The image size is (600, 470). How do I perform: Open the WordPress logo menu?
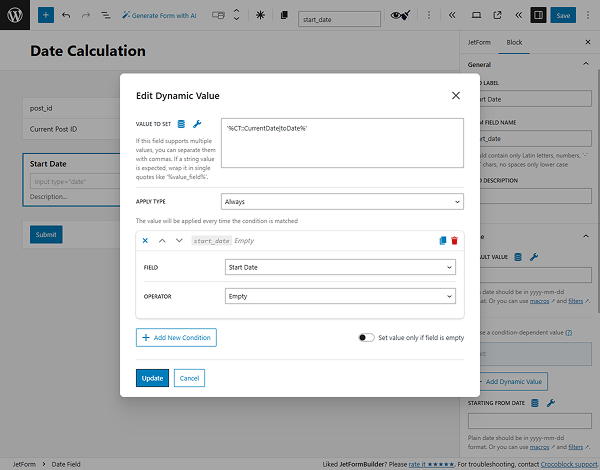coord(15,15)
